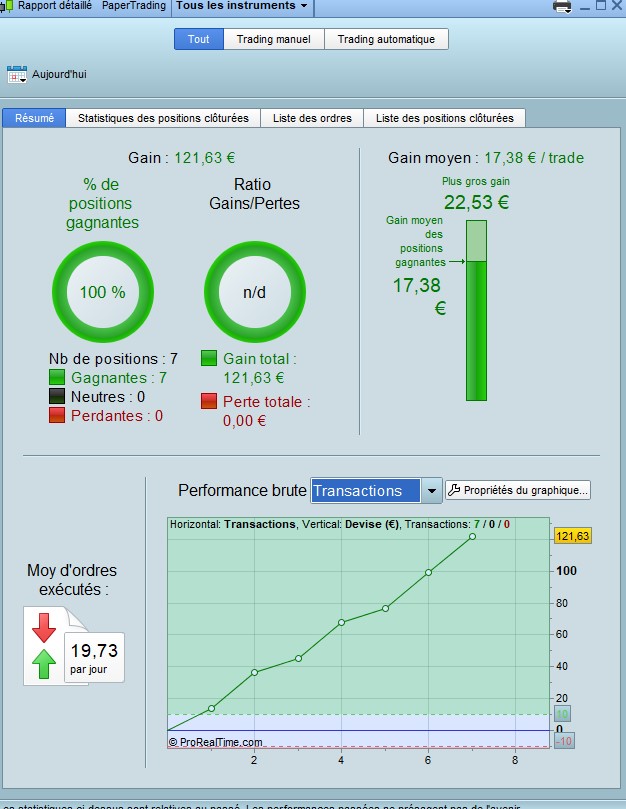Open the calendar date picker icon
This screenshot has width=626, height=809.
pos(17,74)
